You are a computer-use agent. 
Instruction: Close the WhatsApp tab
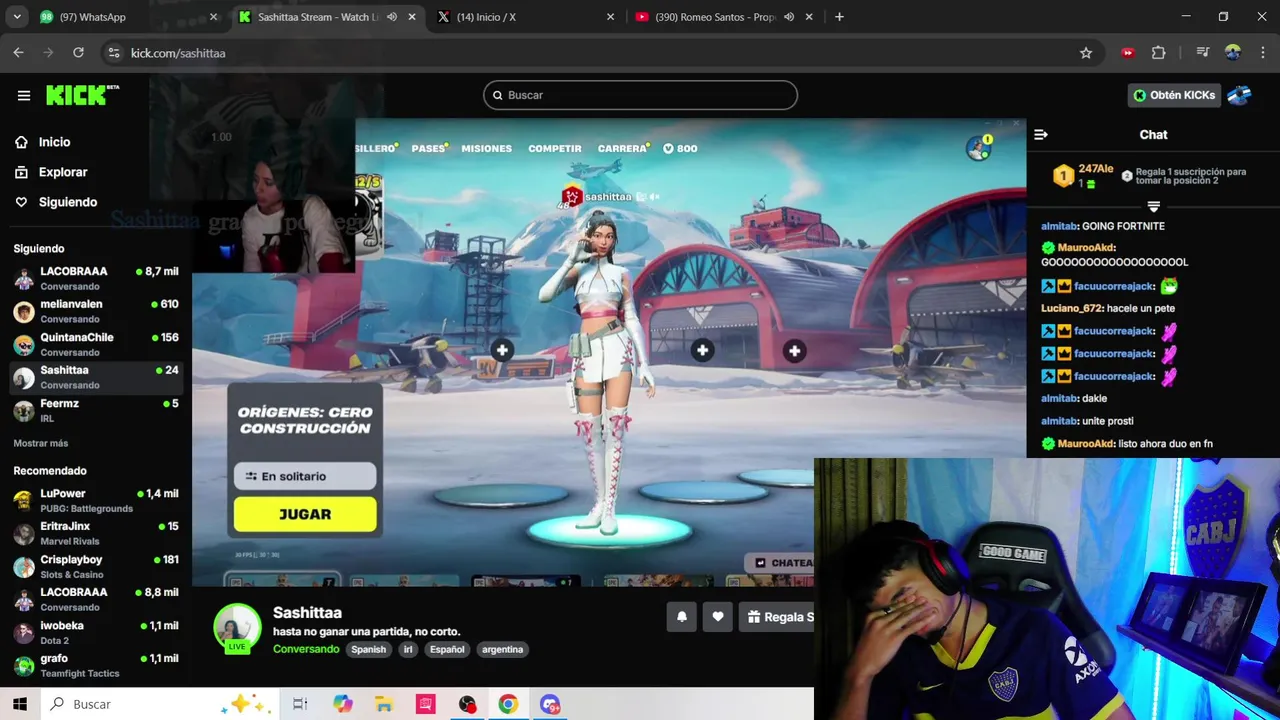coord(213,17)
